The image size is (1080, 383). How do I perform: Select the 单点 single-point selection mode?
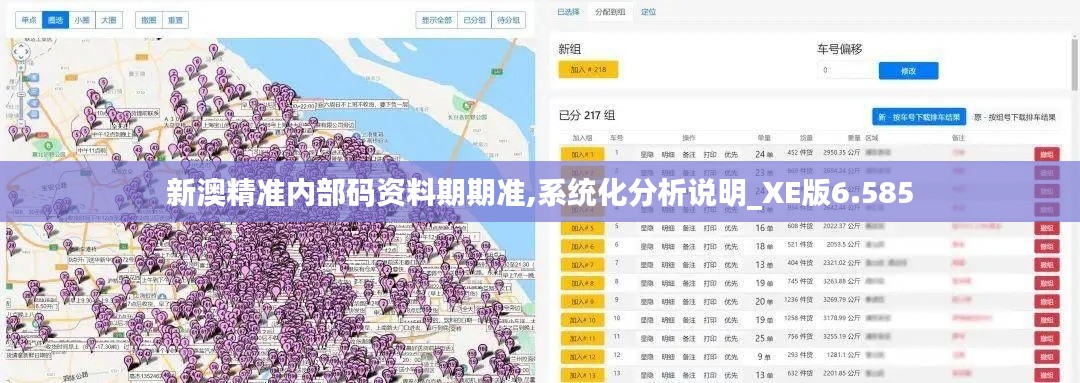(x=29, y=21)
